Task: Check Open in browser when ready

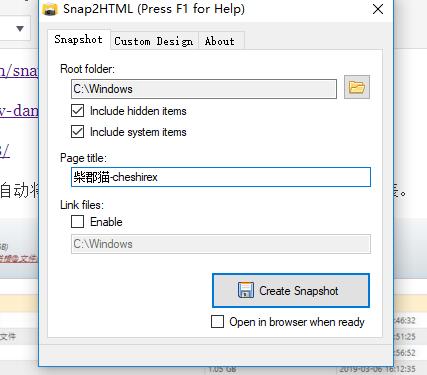Action: [217, 322]
